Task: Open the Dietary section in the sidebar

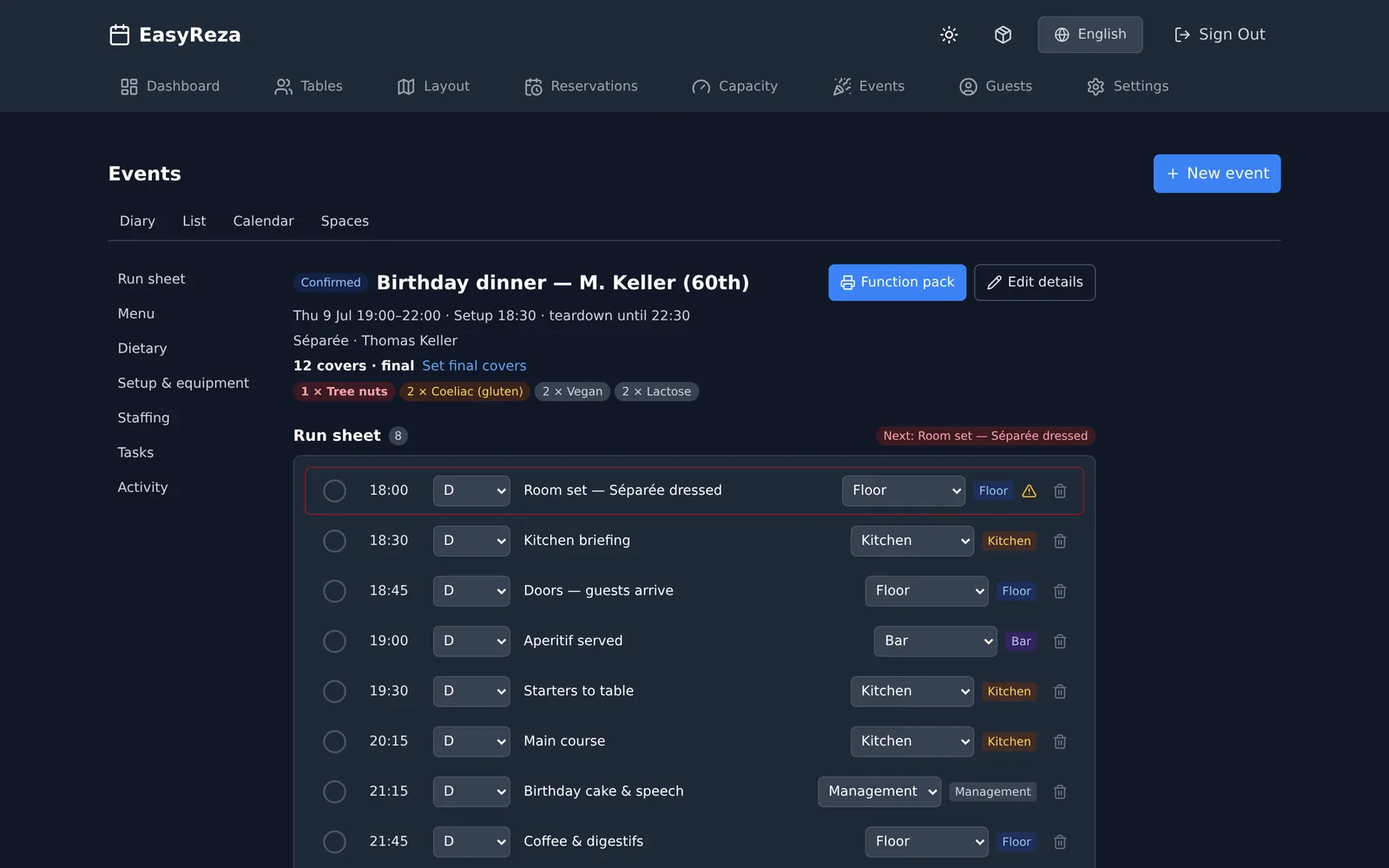Action: click(142, 349)
